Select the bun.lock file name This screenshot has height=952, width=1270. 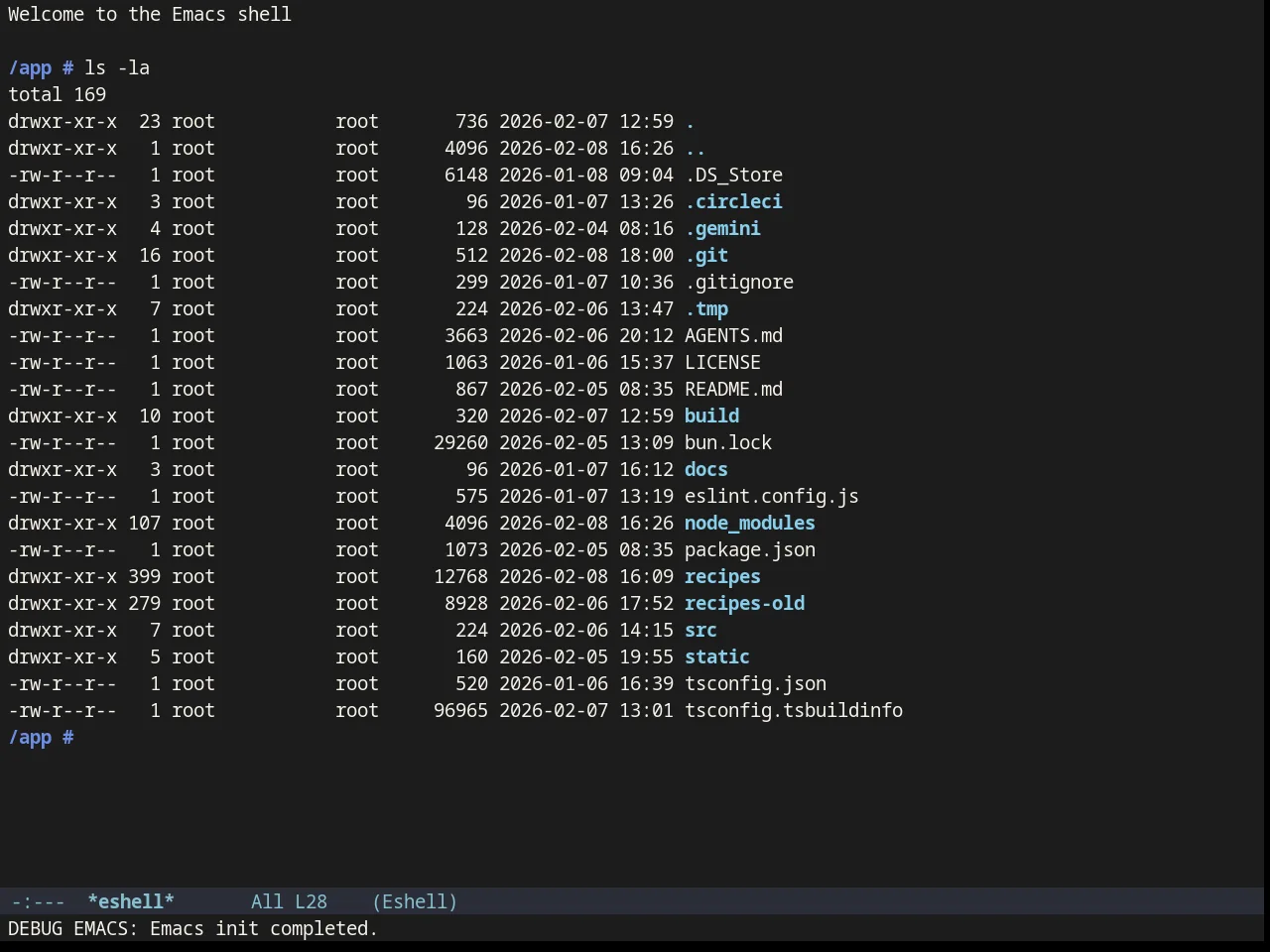(x=728, y=442)
